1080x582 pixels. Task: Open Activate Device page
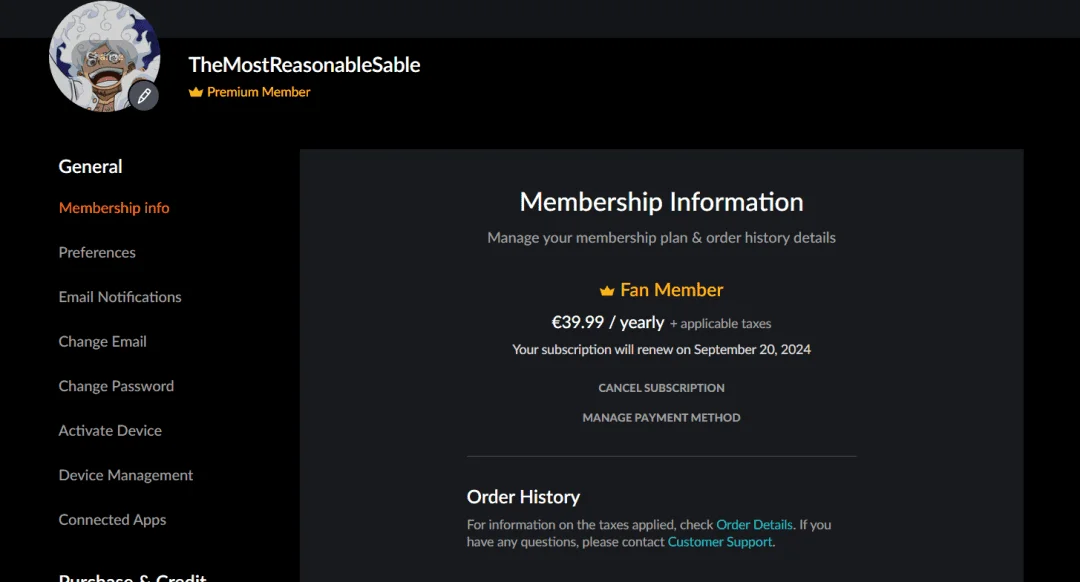click(110, 430)
